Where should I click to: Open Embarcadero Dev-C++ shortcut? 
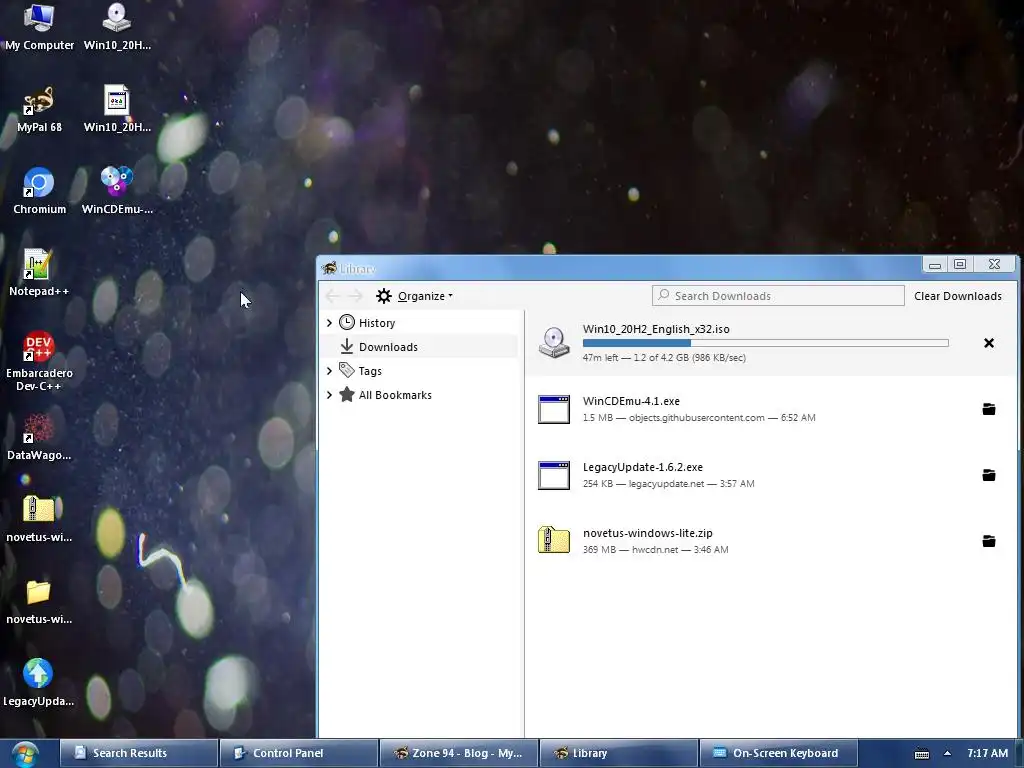click(39, 361)
